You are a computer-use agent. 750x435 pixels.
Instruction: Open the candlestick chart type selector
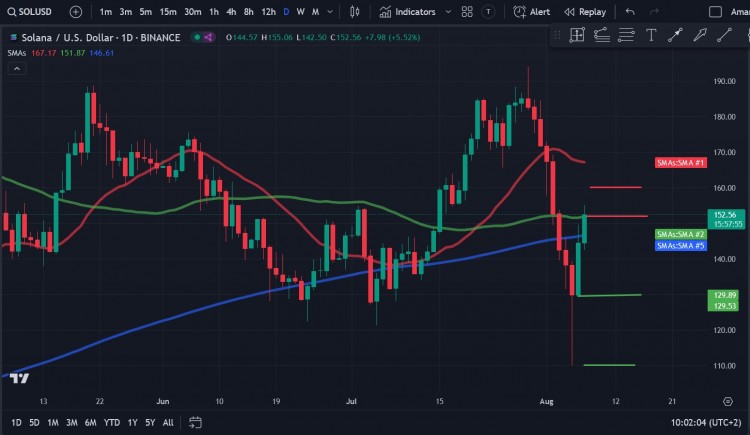354,11
